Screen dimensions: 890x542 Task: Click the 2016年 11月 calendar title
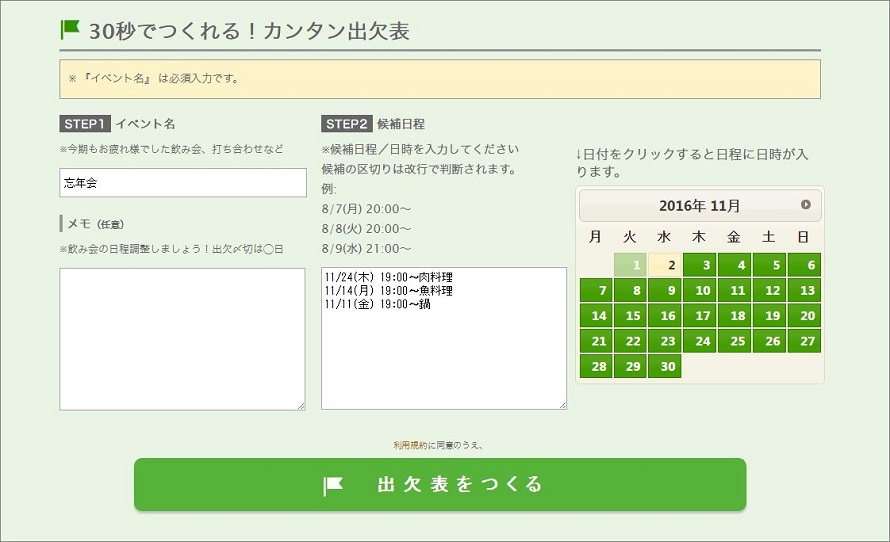[699, 205]
